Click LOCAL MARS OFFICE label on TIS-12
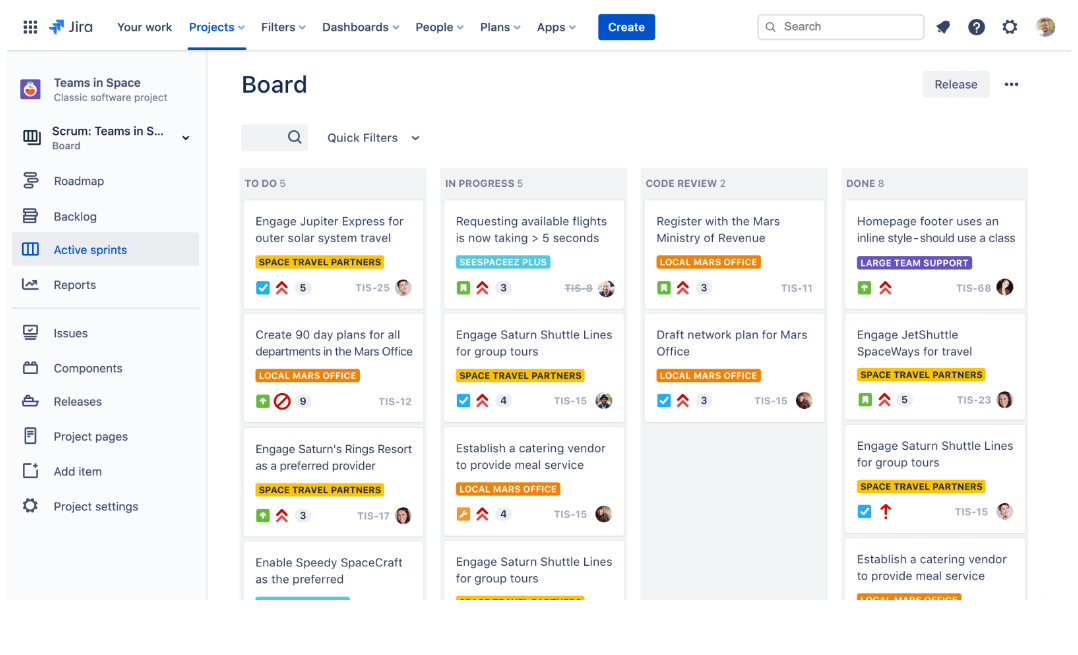1078x655 pixels. (x=307, y=375)
